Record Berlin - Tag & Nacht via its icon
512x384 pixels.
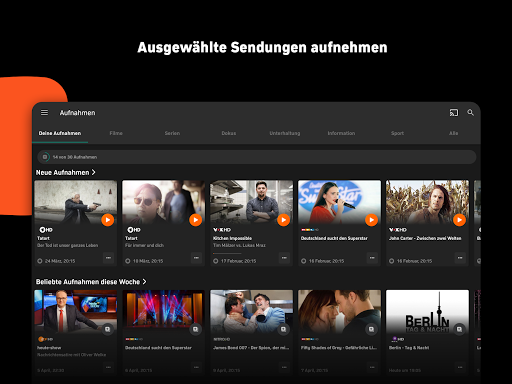click(460, 329)
